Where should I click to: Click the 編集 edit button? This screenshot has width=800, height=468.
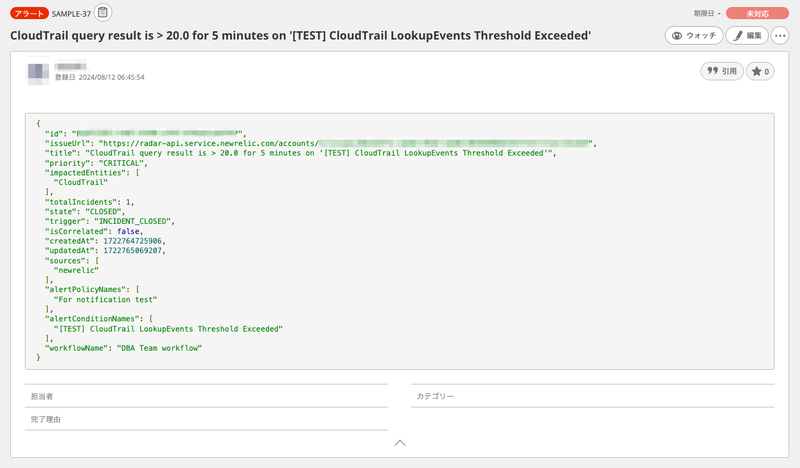pos(747,36)
